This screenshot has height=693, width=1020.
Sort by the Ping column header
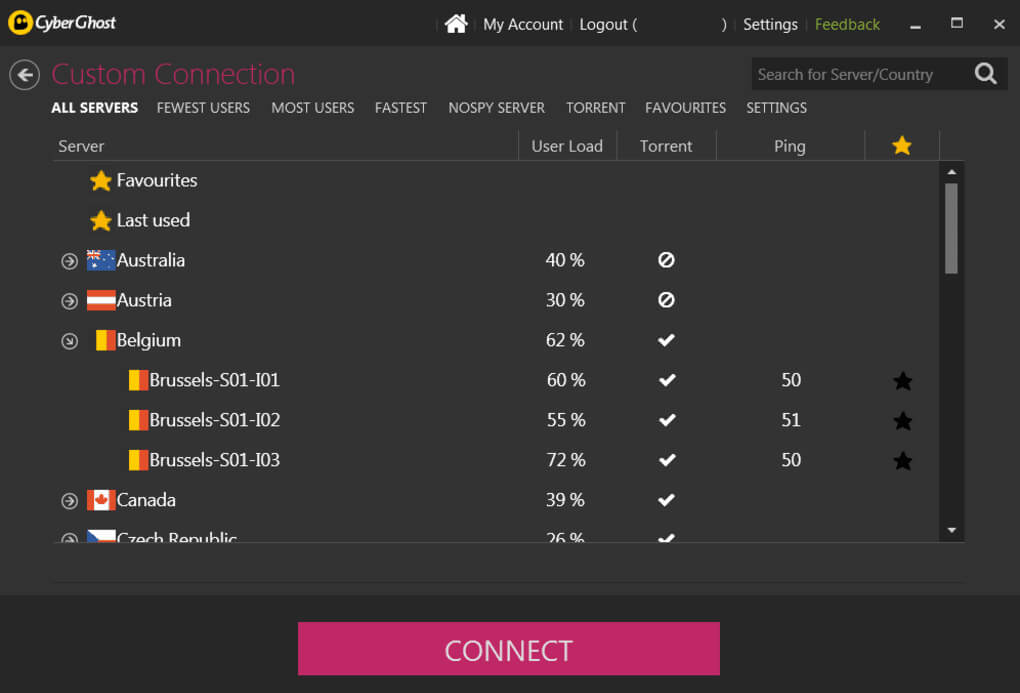click(x=790, y=146)
